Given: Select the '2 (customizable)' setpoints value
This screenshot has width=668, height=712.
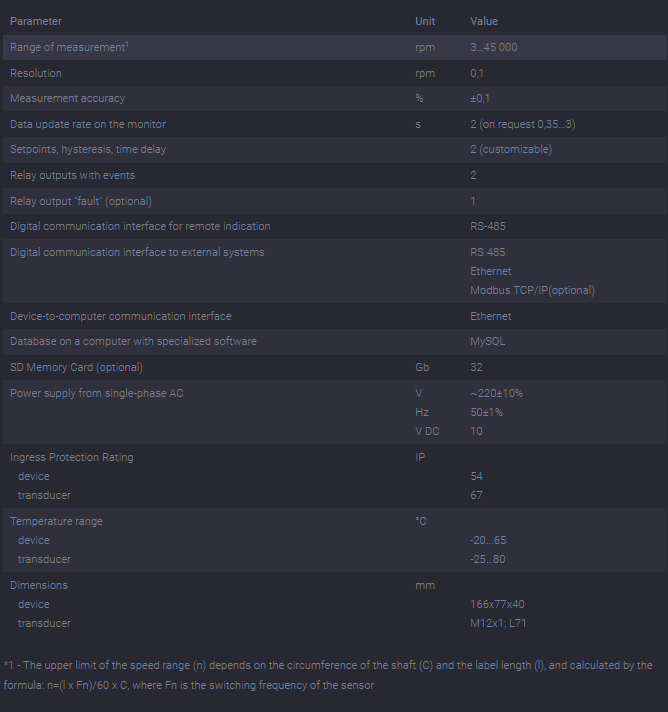Looking at the screenshot, I should pyautogui.click(x=511, y=150).
